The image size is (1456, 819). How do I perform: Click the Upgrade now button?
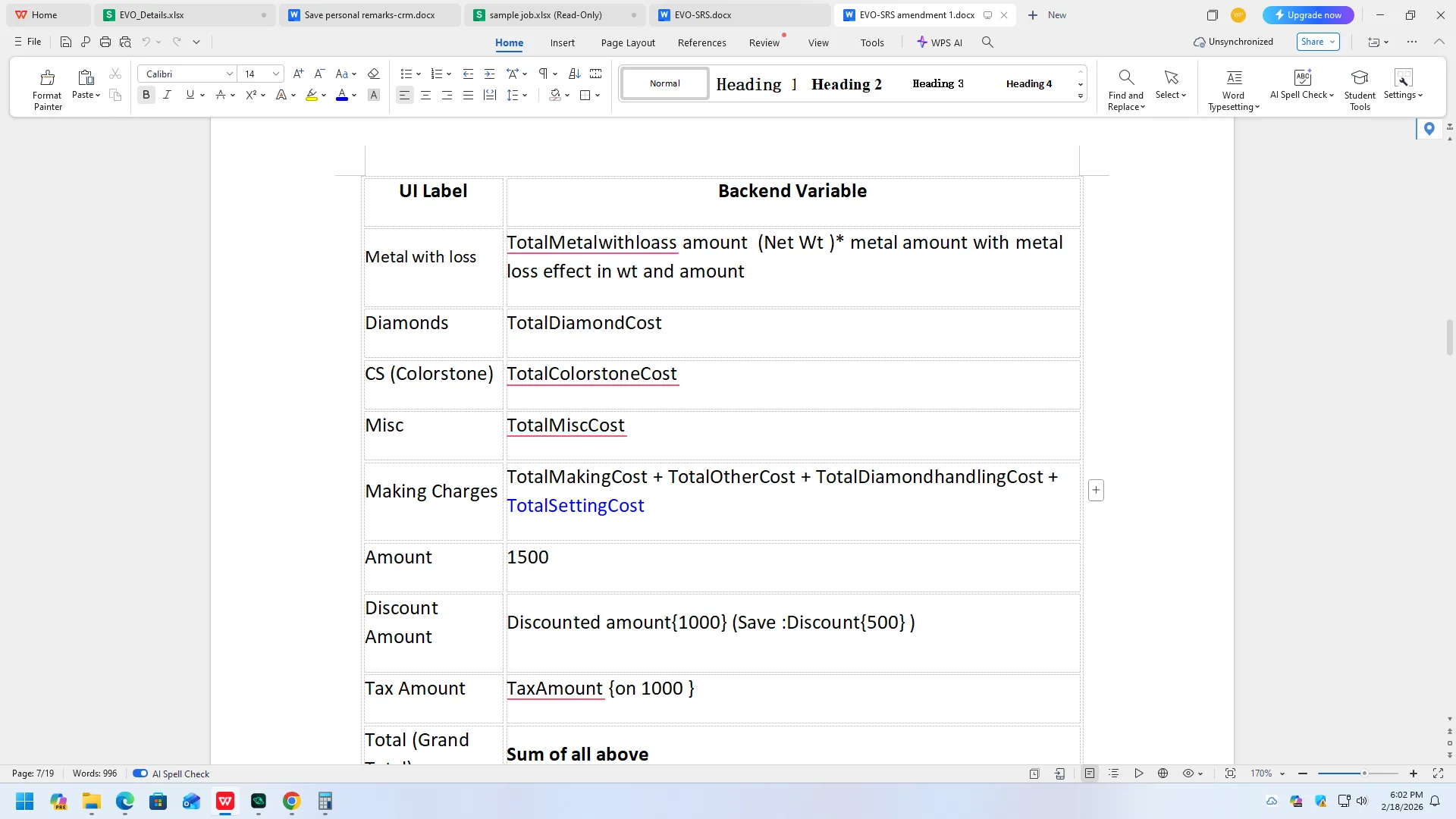click(1308, 14)
